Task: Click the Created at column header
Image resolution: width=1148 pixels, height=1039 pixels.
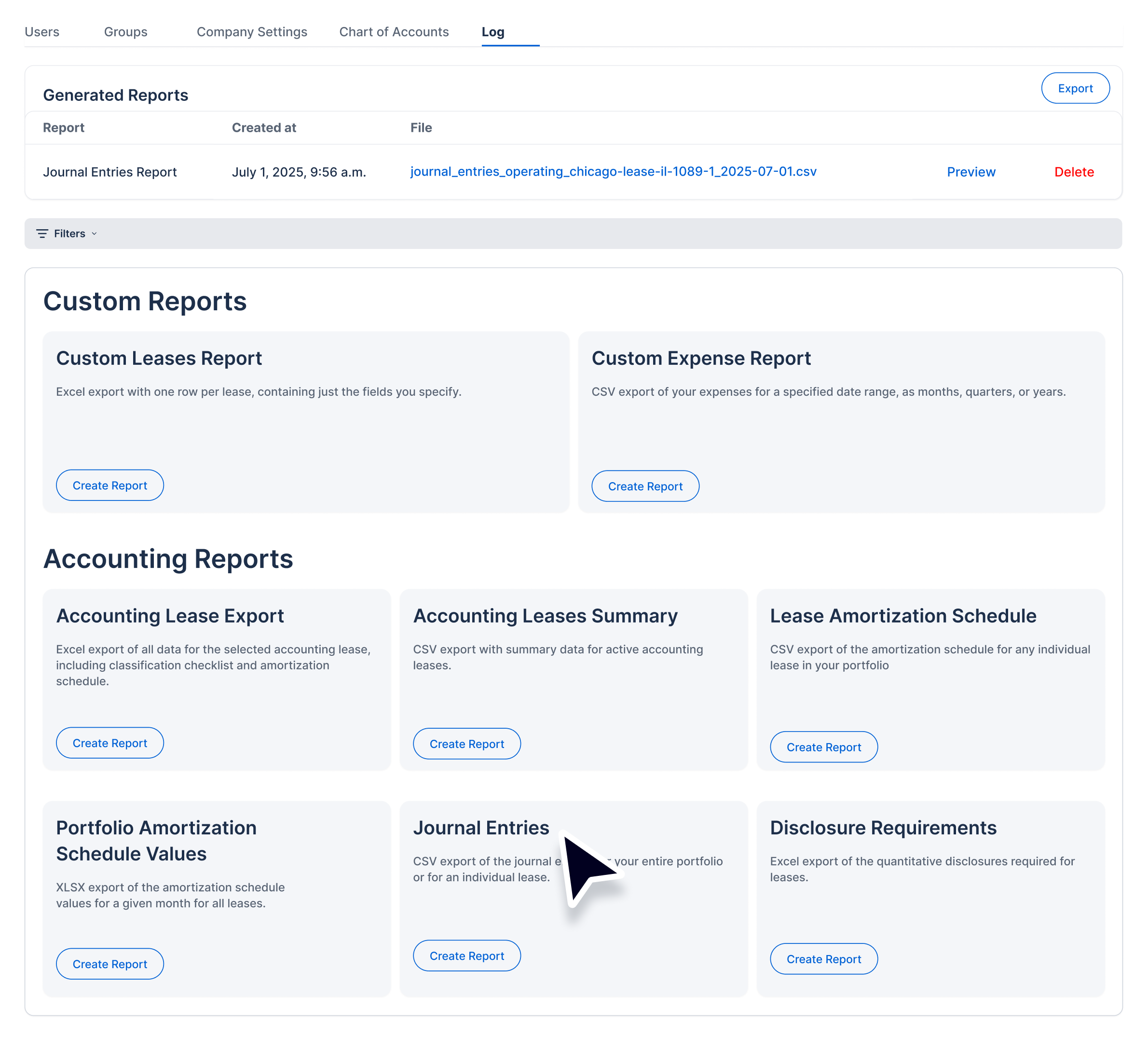Action: (264, 127)
